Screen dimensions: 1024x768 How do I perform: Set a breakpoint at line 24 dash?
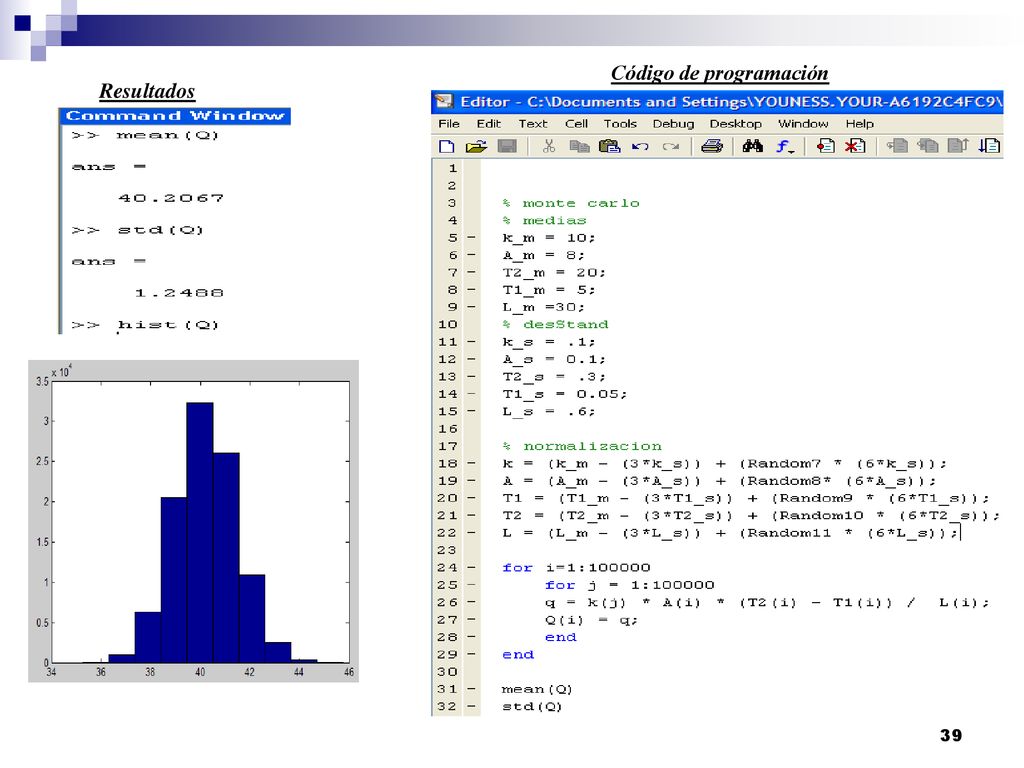(x=472, y=568)
